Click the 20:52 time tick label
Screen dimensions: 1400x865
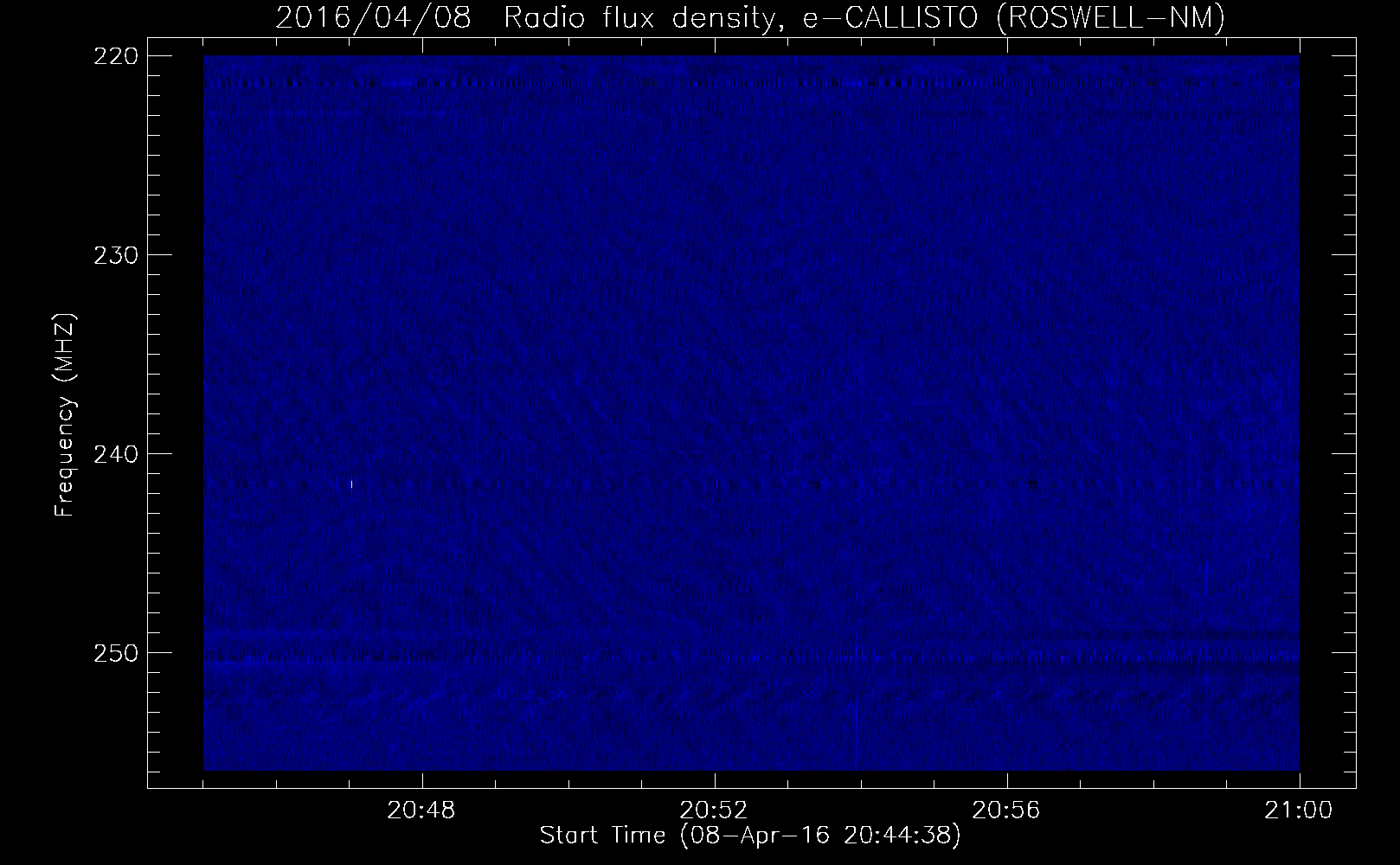tap(715, 811)
